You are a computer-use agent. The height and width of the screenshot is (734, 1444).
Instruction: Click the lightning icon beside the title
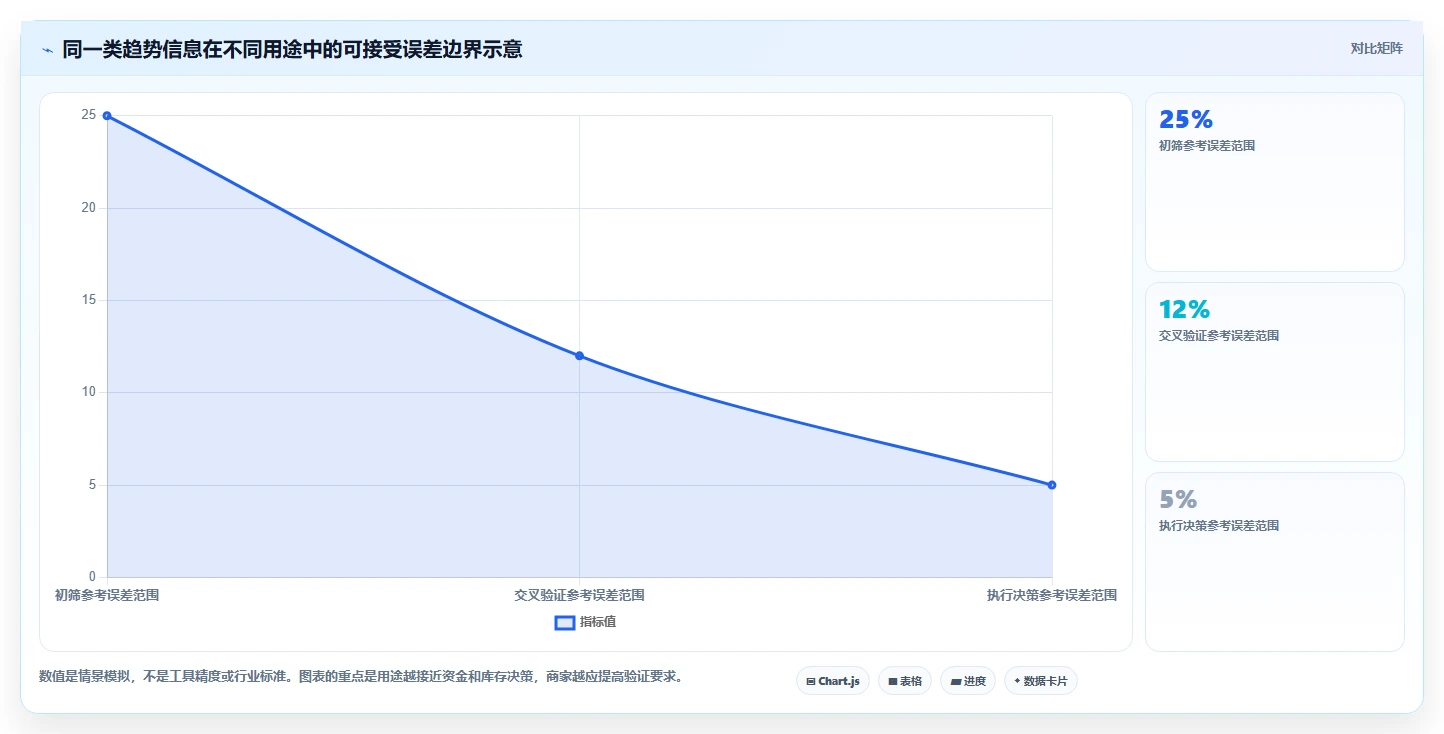pos(47,50)
